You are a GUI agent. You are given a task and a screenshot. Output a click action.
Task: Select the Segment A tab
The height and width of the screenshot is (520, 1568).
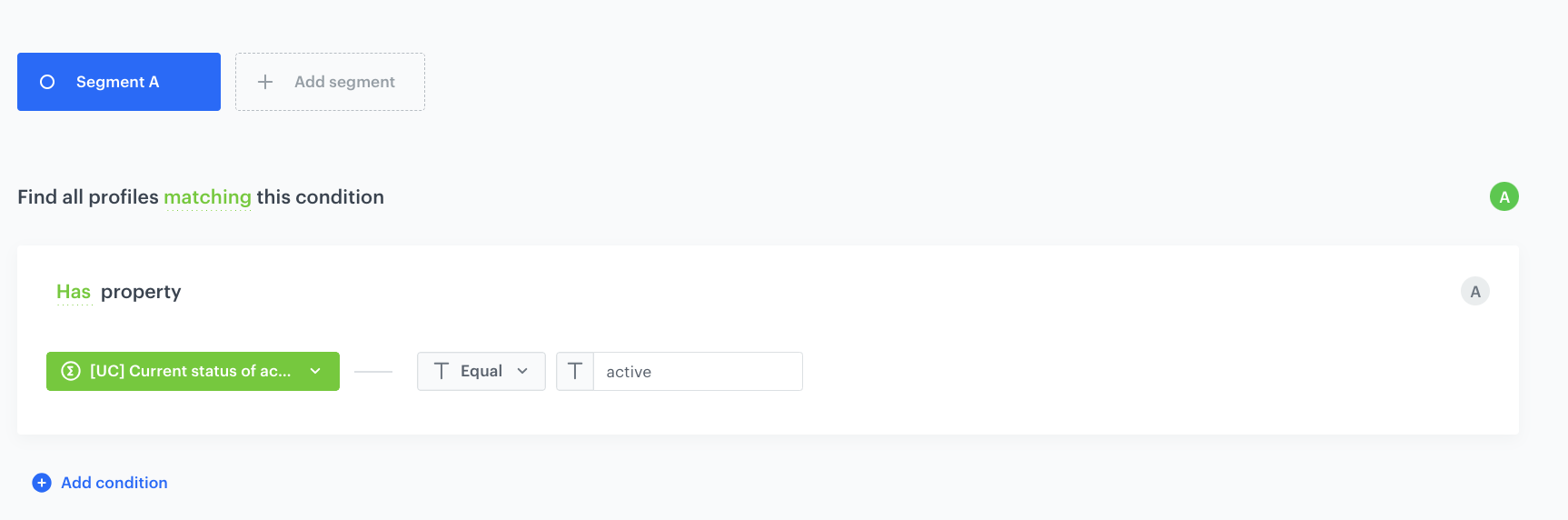point(118,82)
